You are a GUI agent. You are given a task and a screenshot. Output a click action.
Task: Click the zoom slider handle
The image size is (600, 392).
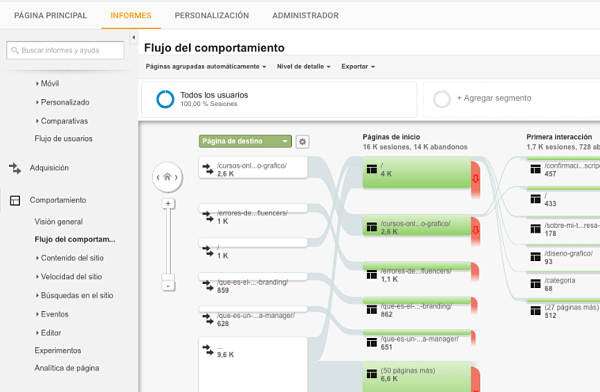pyautogui.click(x=168, y=277)
